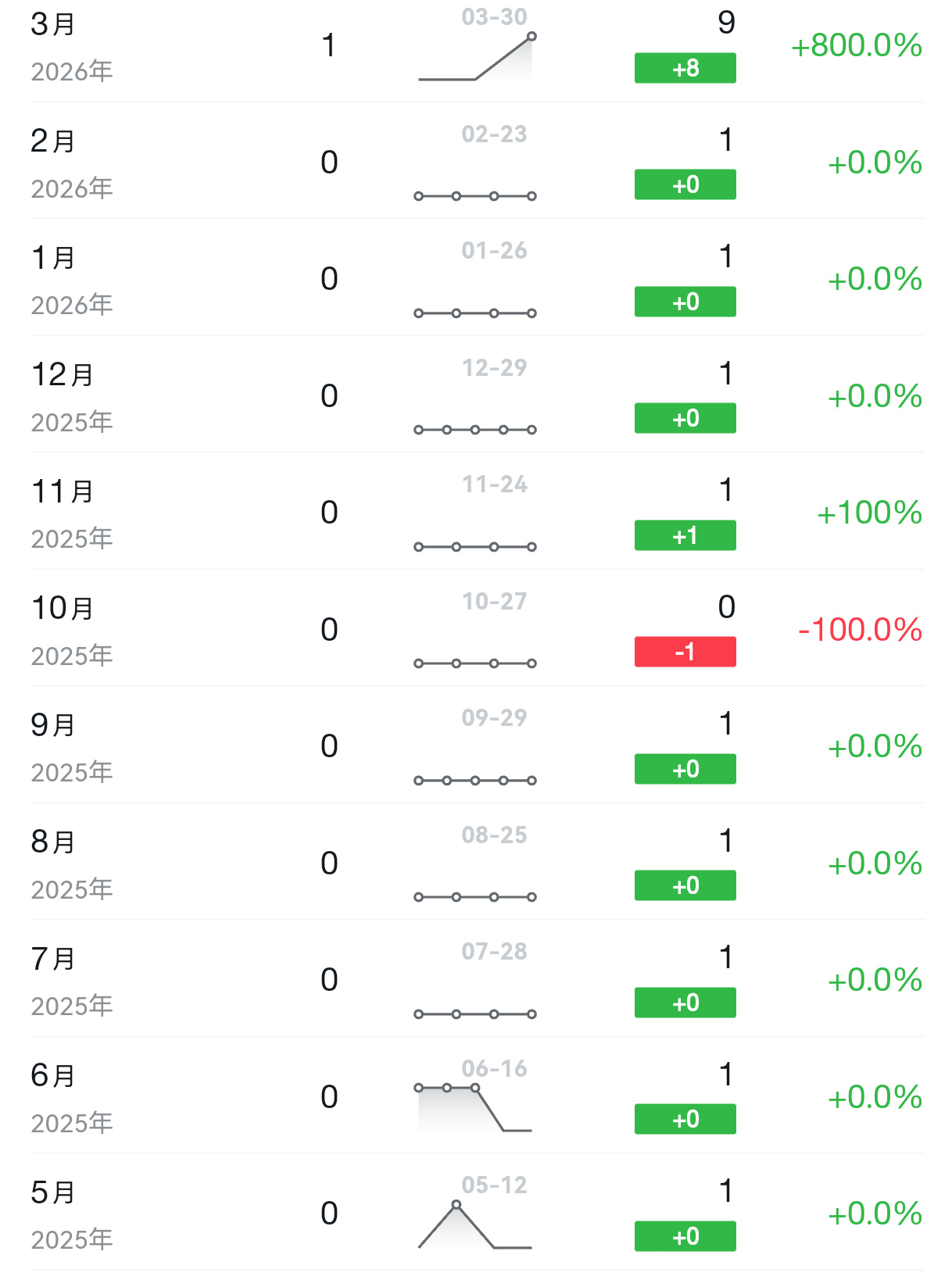Click the +0 badge in the 5月 row

pyautogui.click(x=685, y=1236)
